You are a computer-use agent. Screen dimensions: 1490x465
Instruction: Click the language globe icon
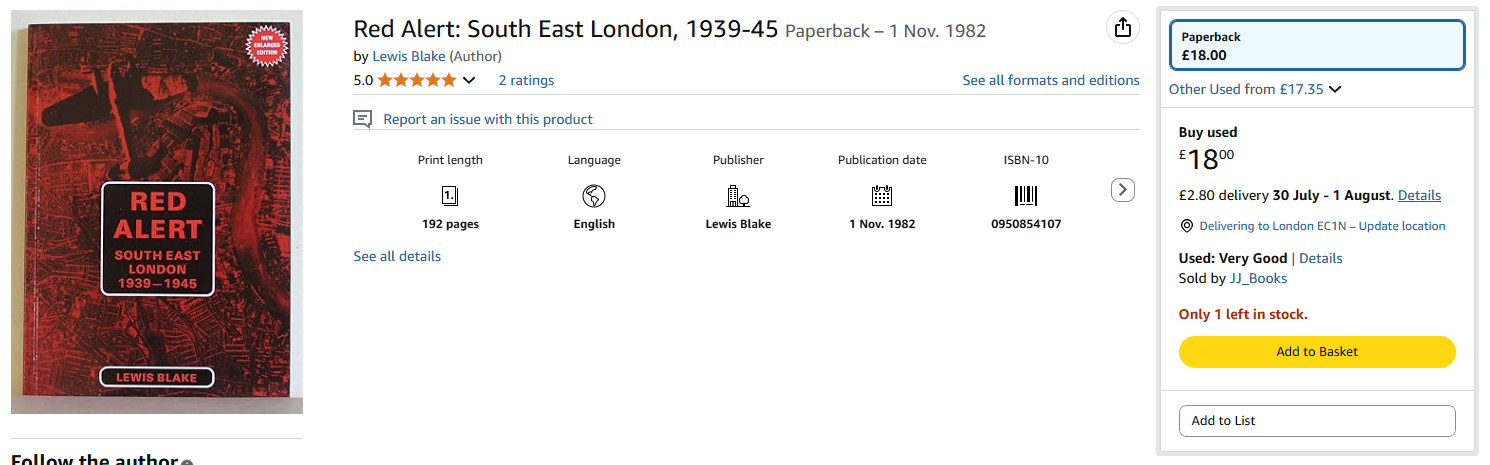[594, 196]
